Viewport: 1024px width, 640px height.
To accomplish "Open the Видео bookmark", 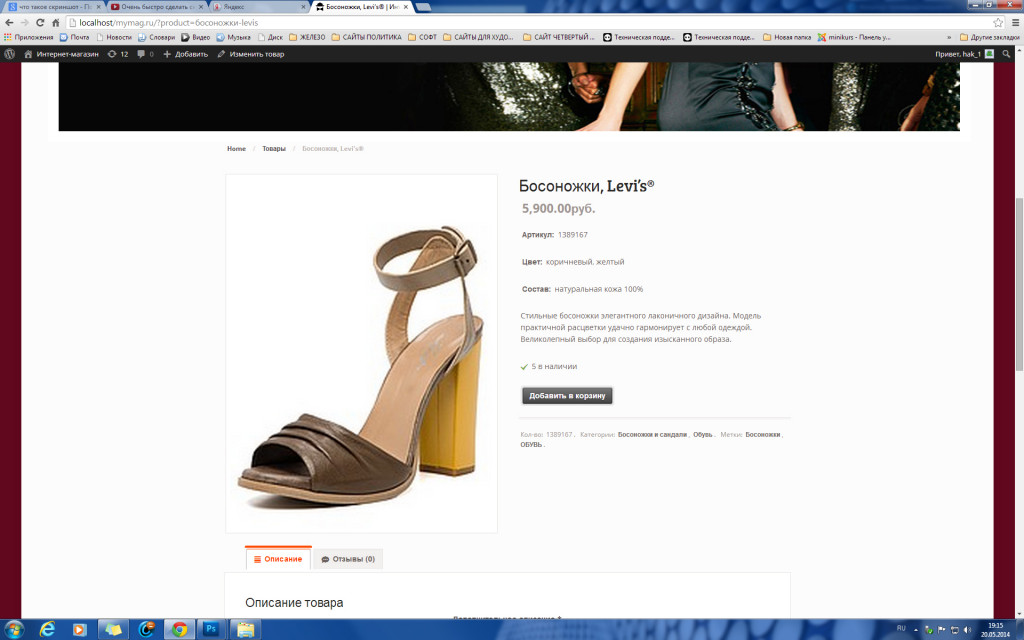I will click(x=195, y=37).
